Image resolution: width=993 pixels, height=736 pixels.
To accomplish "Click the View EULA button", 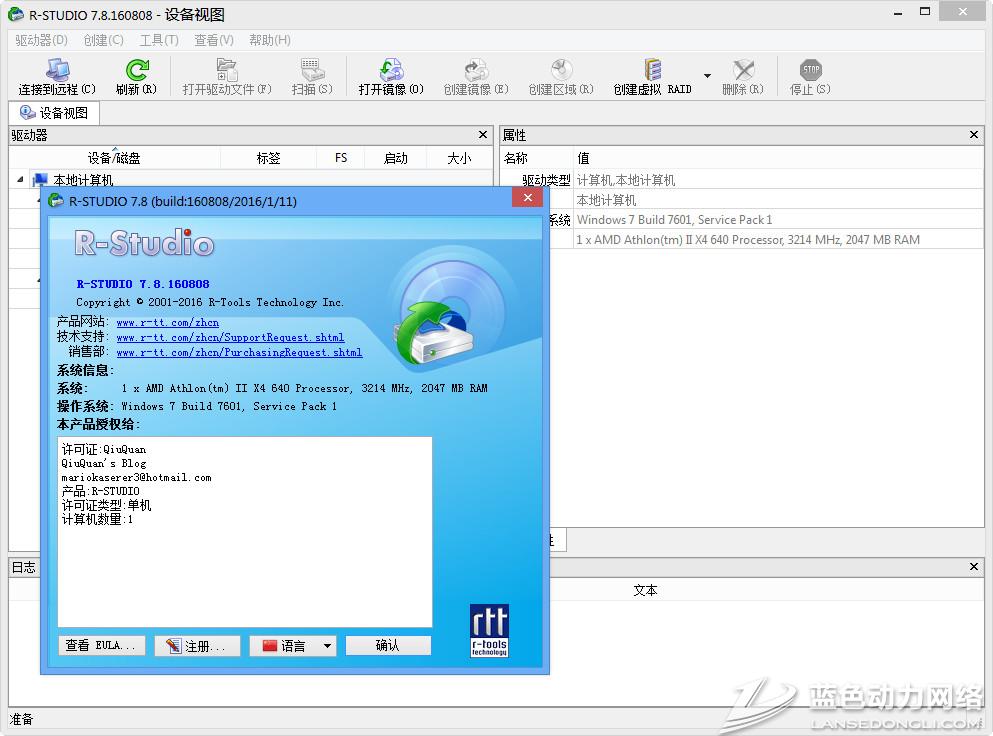I will (102, 646).
